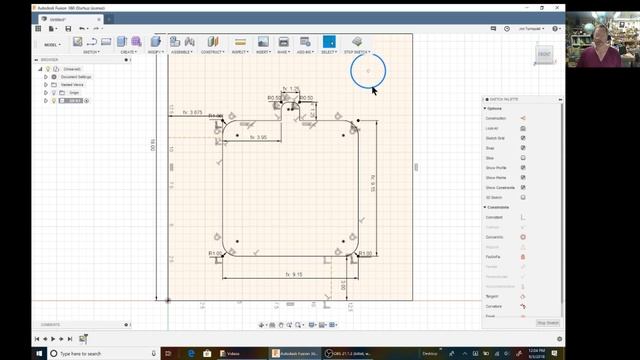Click the Save icon in quick access bar
Screen dimensions: 640x360
click(68, 29)
